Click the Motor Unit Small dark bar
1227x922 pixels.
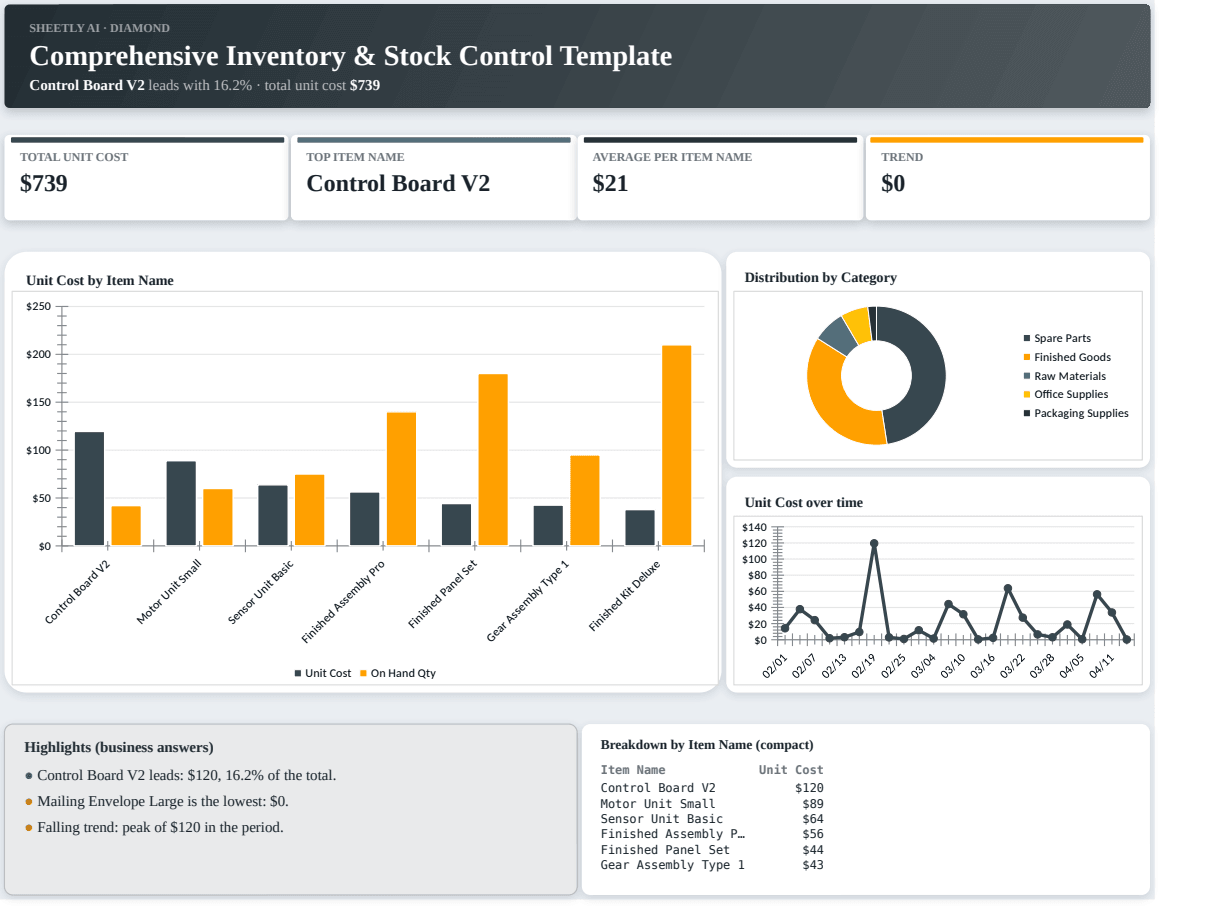pyautogui.click(x=181, y=504)
